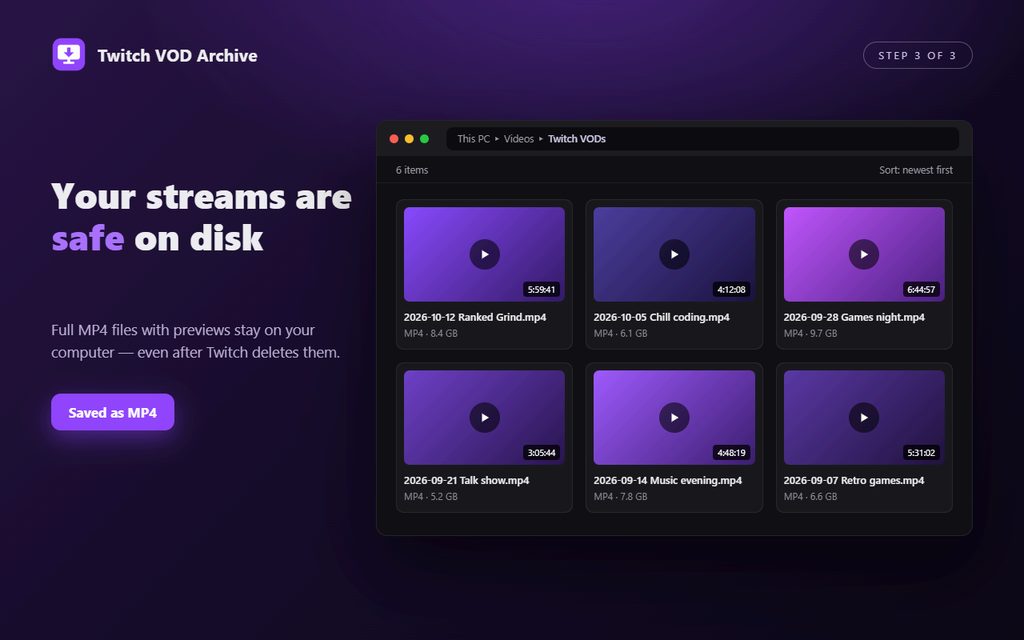The height and width of the screenshot is (640, 1024).
Task: Click the 6:44:57 duration badge
Action: click(x=921, y=289)
